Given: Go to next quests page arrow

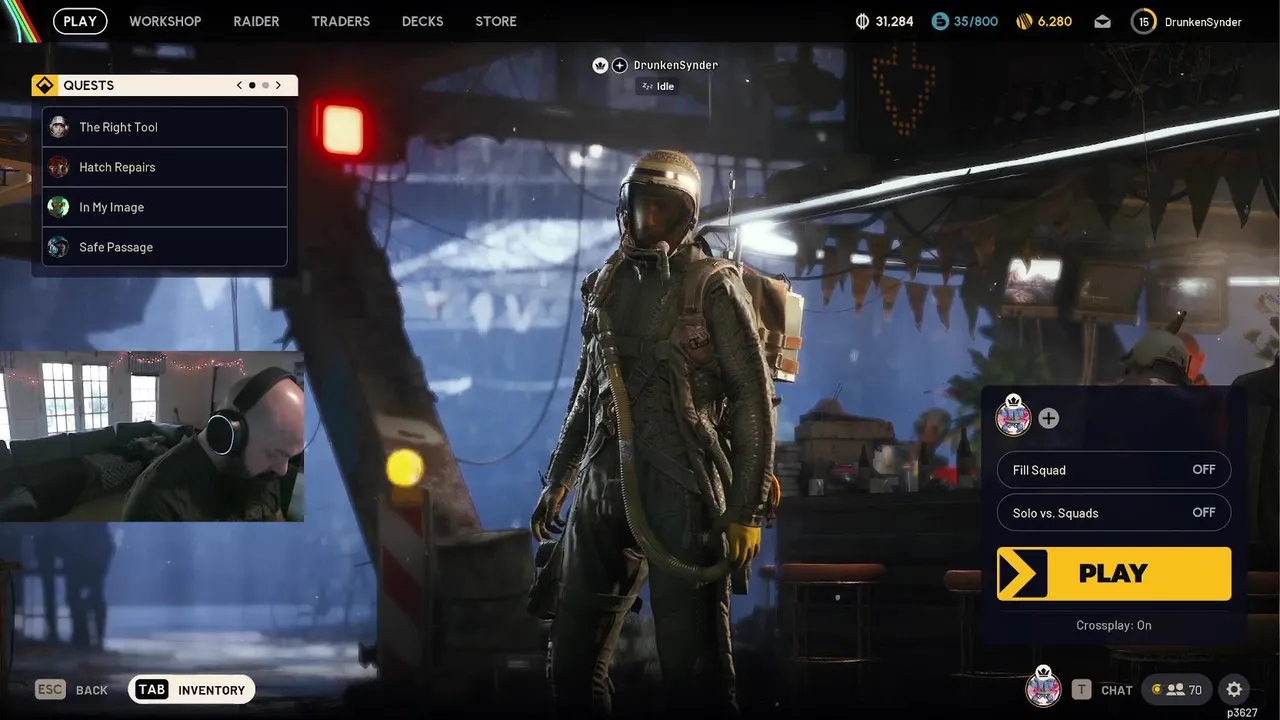Looking at the screenshot, I should [278, 85].
